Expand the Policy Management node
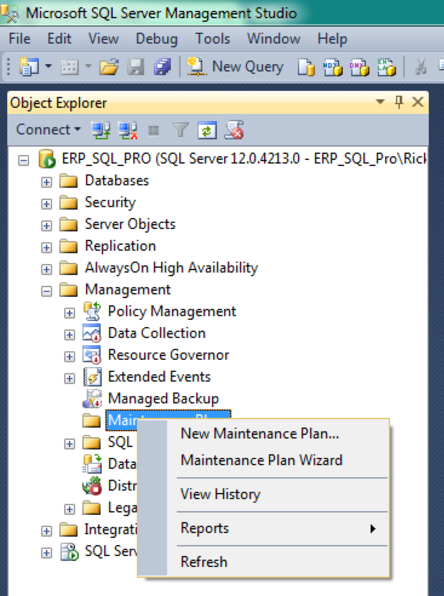 tap(69, 313)
